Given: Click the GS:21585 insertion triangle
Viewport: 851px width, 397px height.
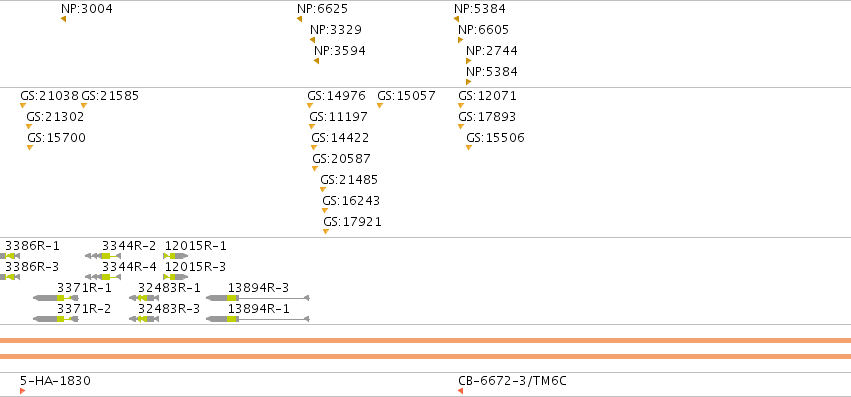Looking at the screenshot, I should pyautogui.click(x=84, y=105).
